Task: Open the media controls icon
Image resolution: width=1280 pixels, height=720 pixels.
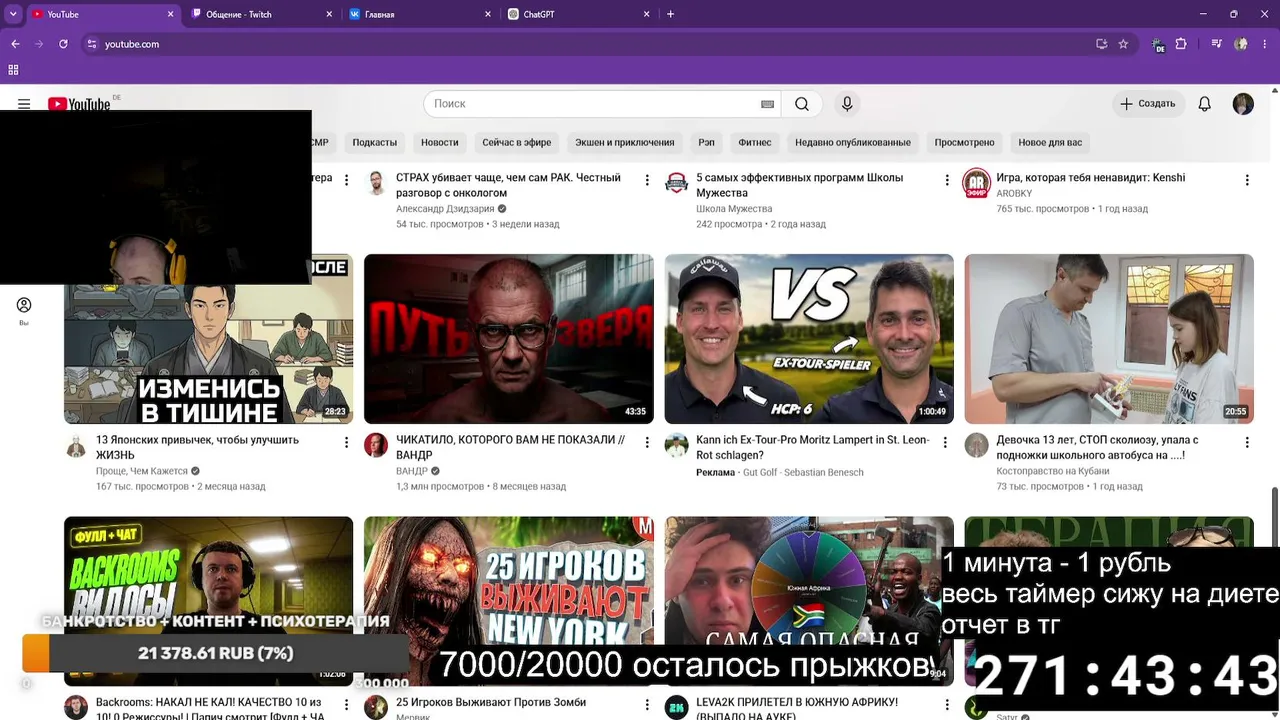Action: click(x=1217, y=44)
